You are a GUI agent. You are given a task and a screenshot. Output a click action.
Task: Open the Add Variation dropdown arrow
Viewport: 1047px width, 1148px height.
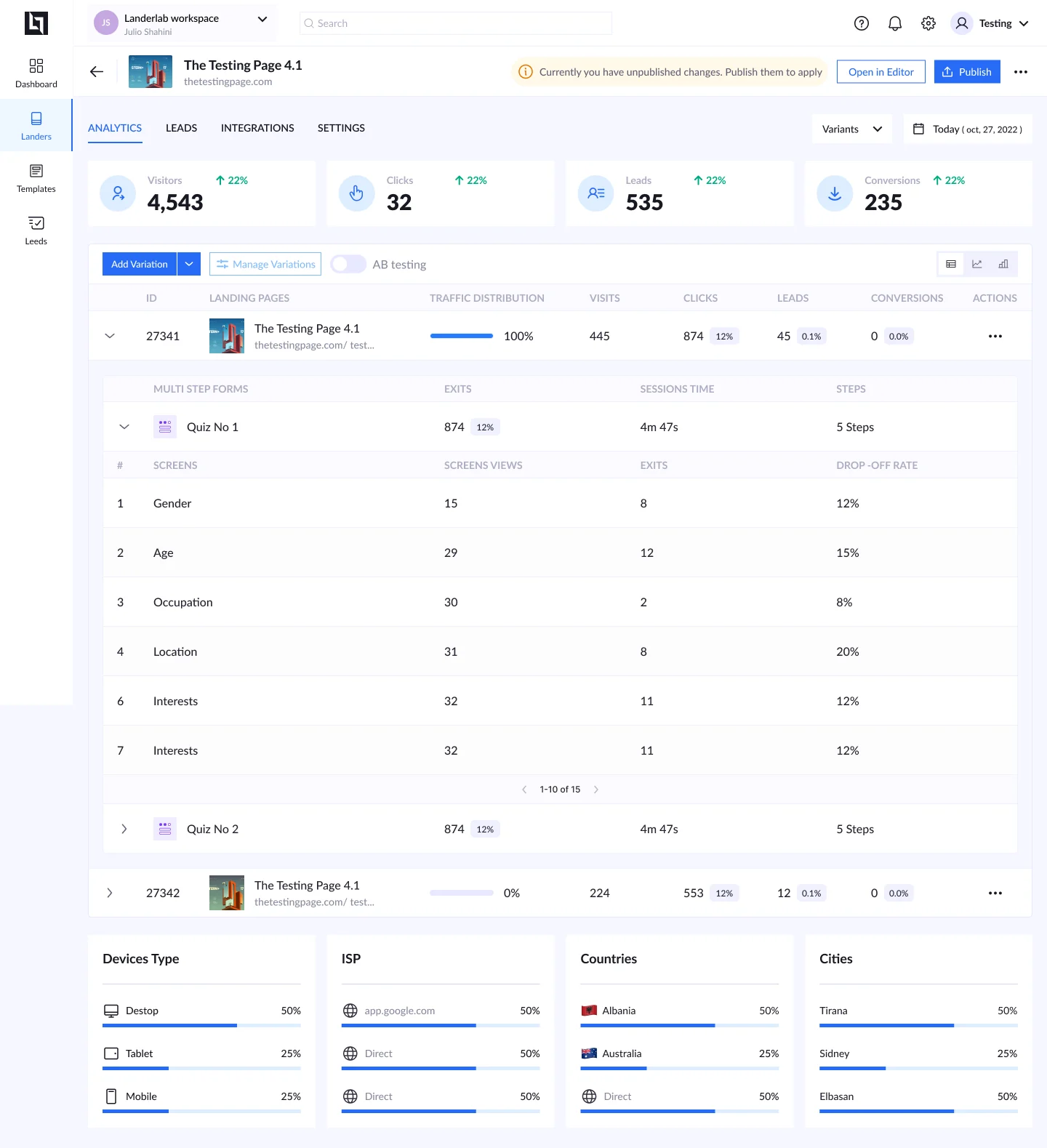(189, 264)
